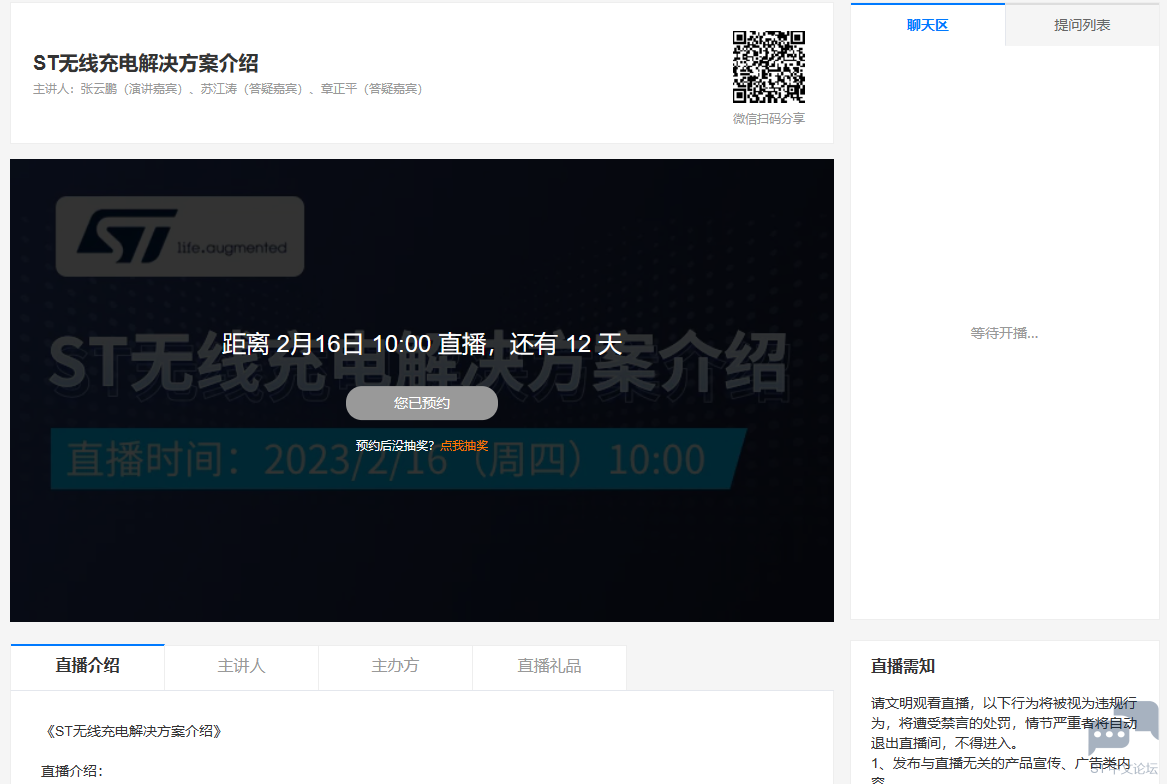Click the page title ST无线充电解决方案介绍
The width and height of the screenshot is (1167, 784).
(146, 63)
